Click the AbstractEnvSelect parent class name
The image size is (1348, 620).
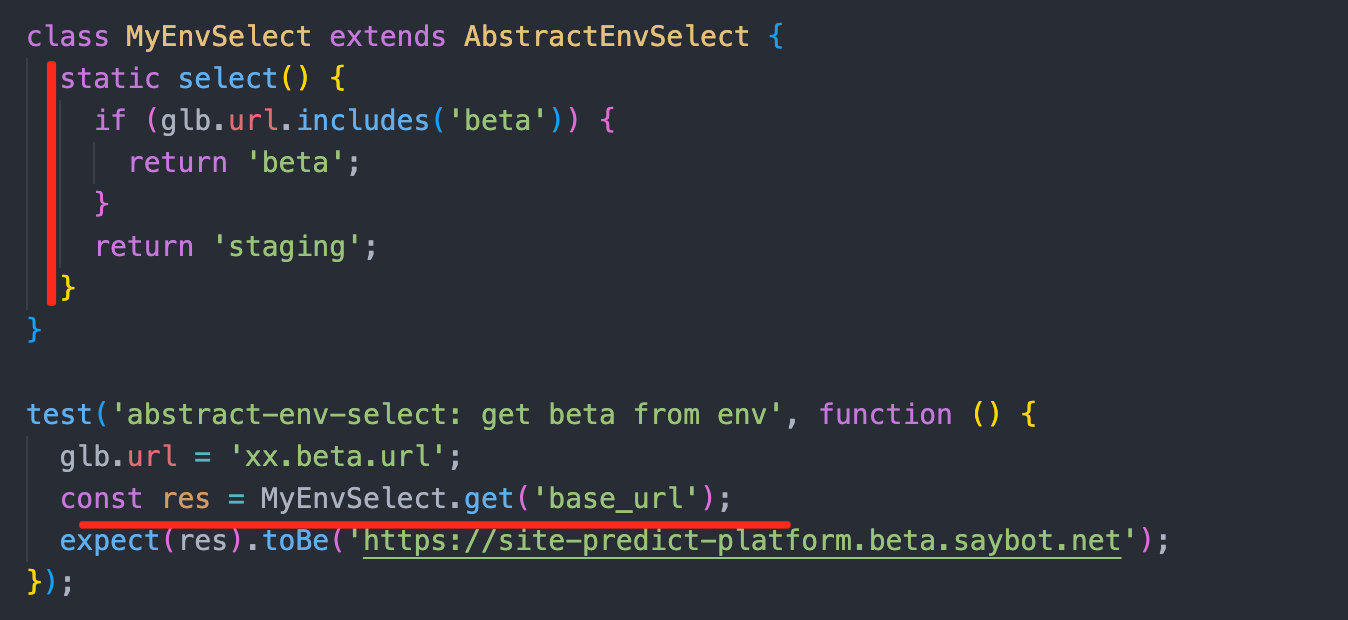(607, 37)
